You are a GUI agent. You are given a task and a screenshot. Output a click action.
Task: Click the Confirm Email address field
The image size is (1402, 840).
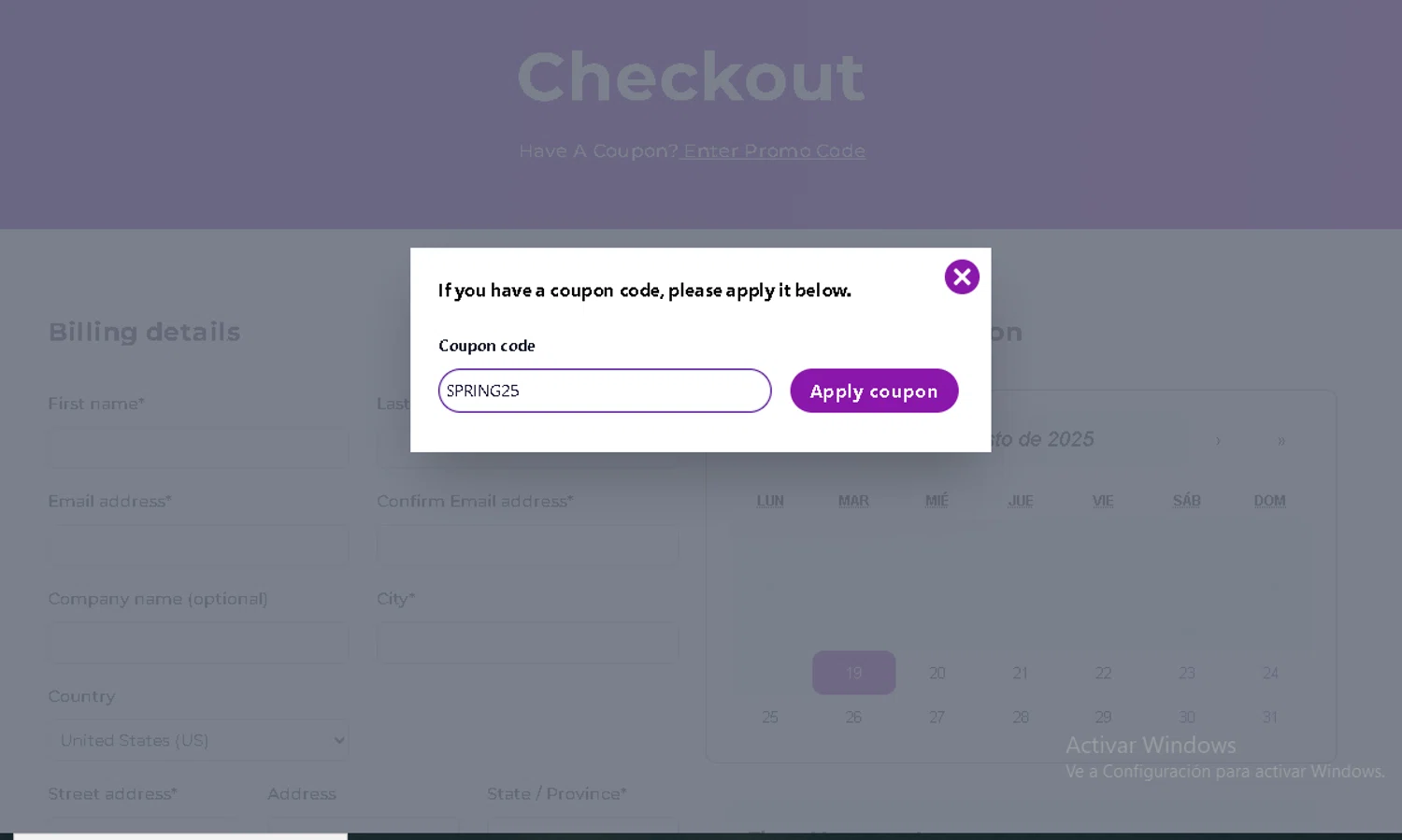[x=527, y=545]
